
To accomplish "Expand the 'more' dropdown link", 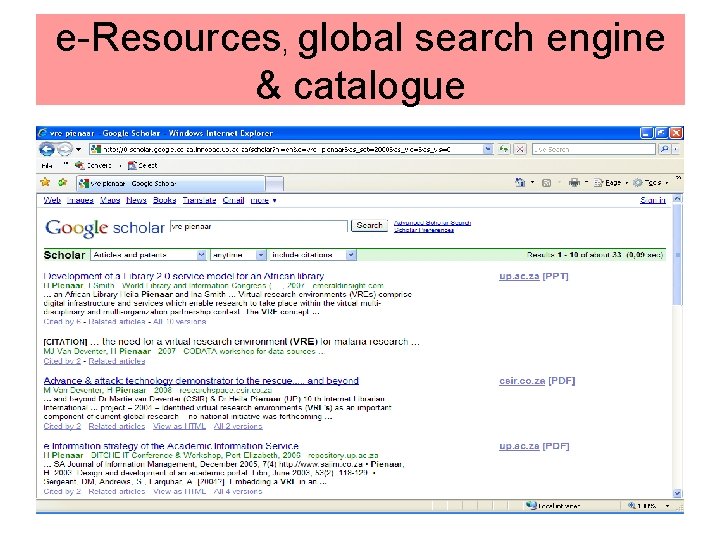I will (263, 200).
